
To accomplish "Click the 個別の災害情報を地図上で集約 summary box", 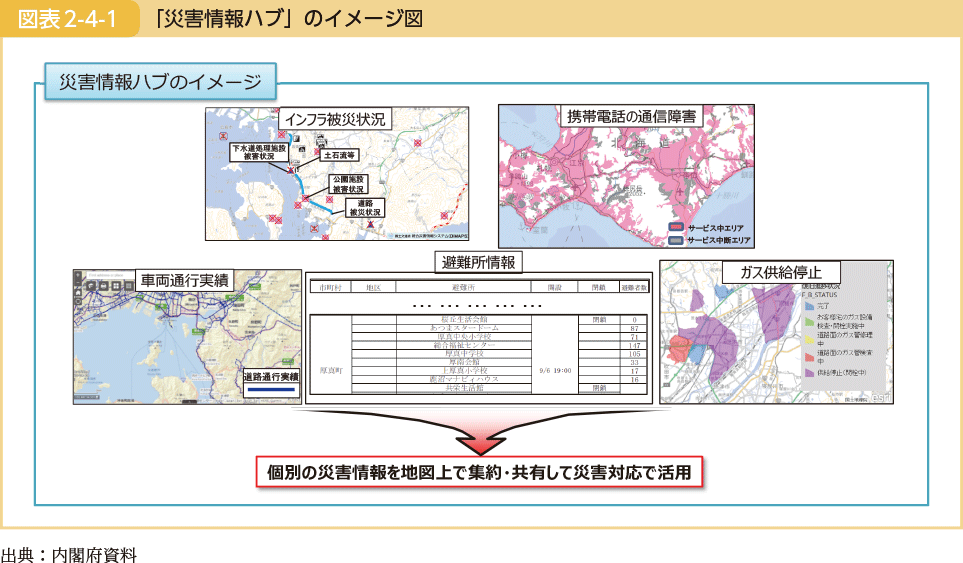I will click(x=479, y=472).
